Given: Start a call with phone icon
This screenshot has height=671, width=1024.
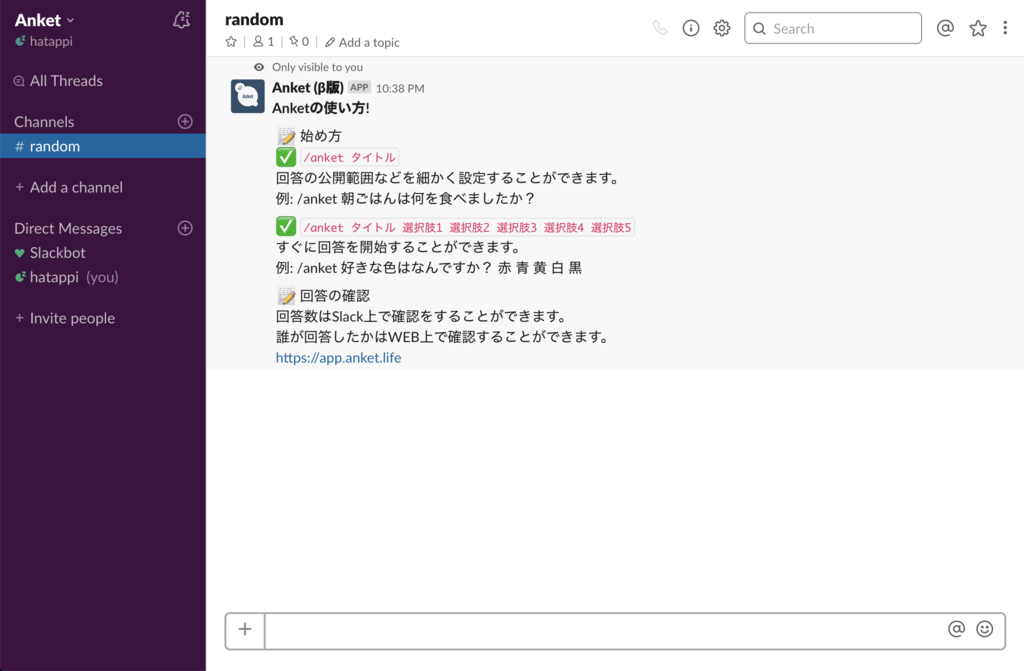Looking at the screenshot, I should point(660,28).
